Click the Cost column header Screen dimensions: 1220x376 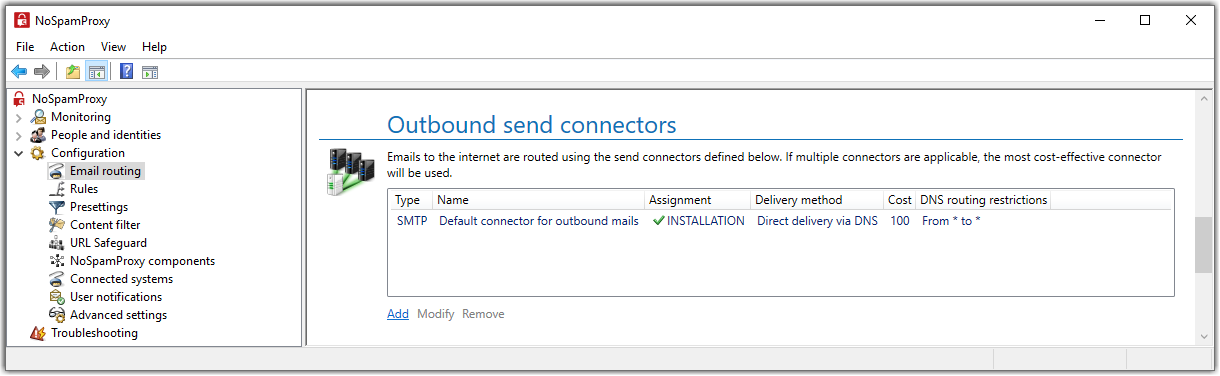point(900,200)
